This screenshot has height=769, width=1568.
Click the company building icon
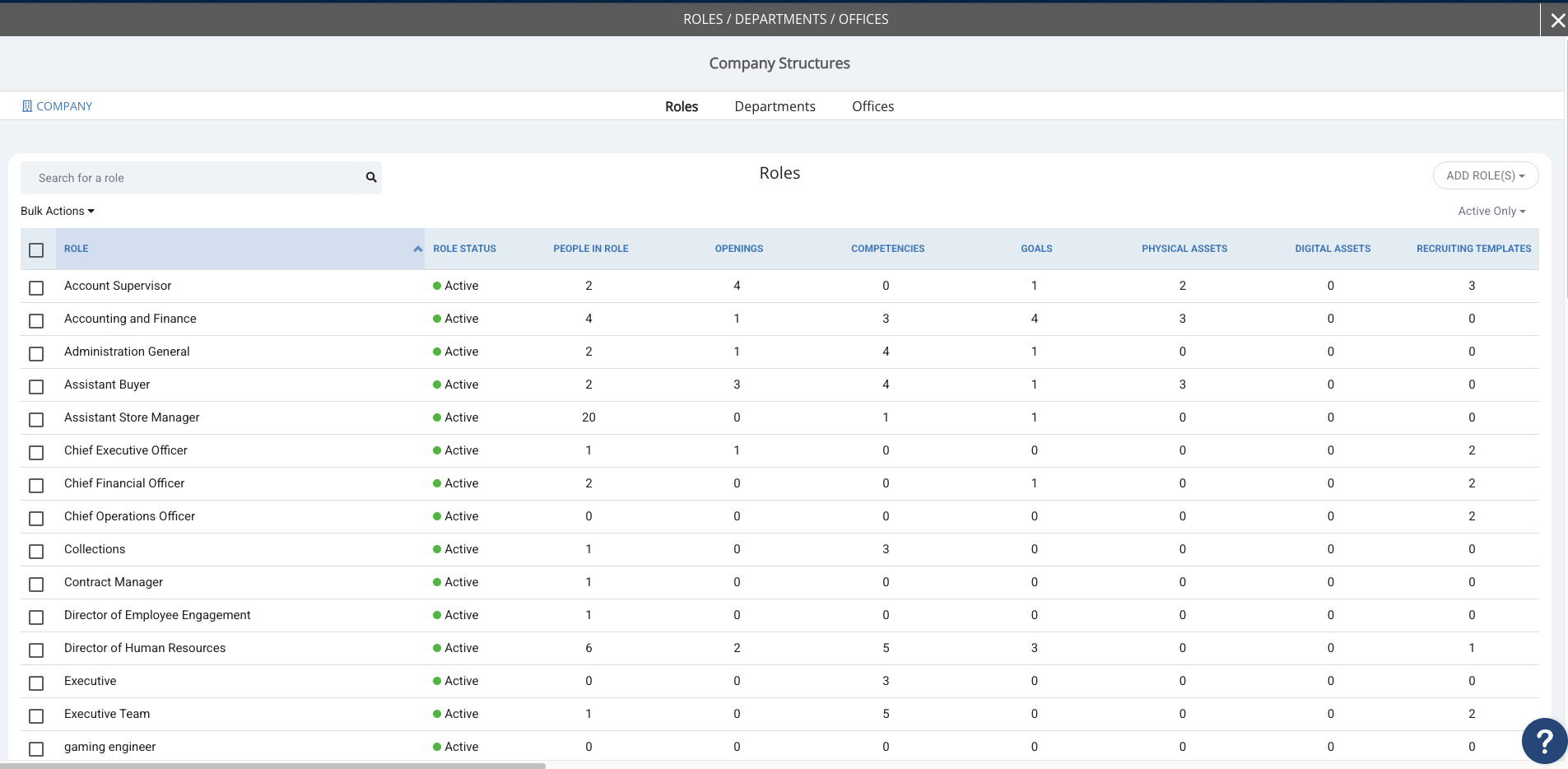[x=27, y=106]
